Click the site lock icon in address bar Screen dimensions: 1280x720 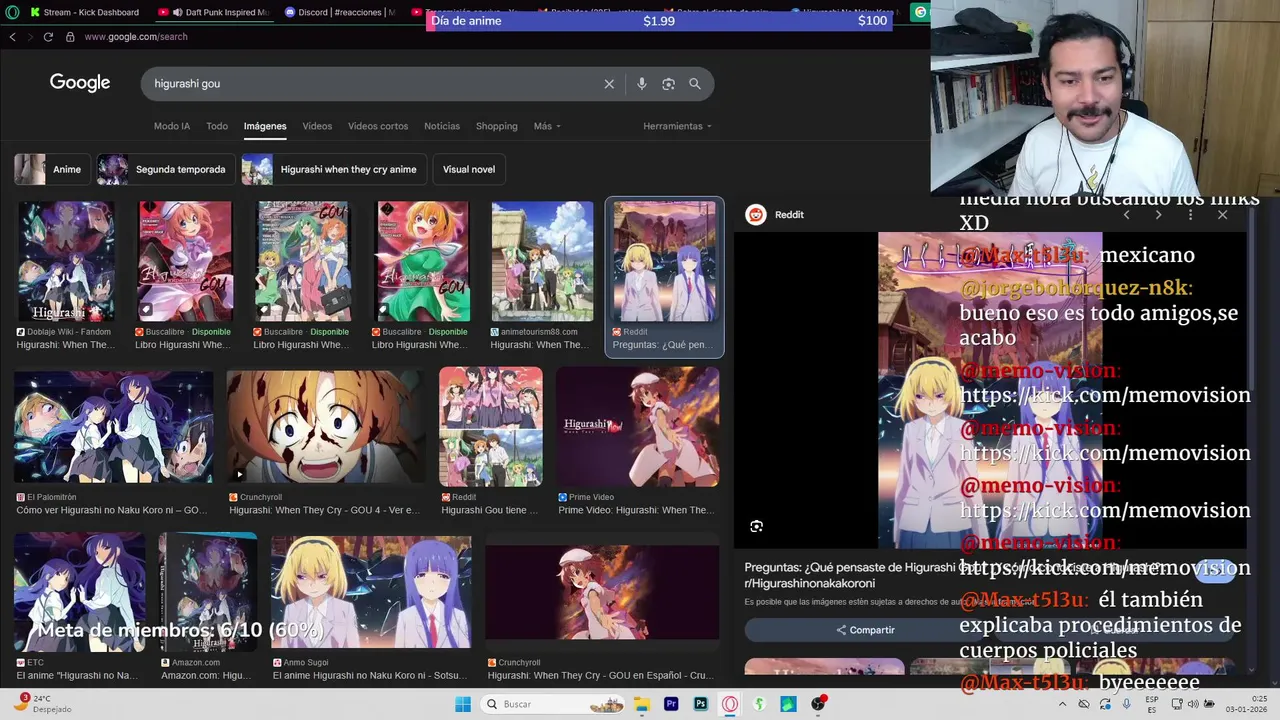(70, 37)
